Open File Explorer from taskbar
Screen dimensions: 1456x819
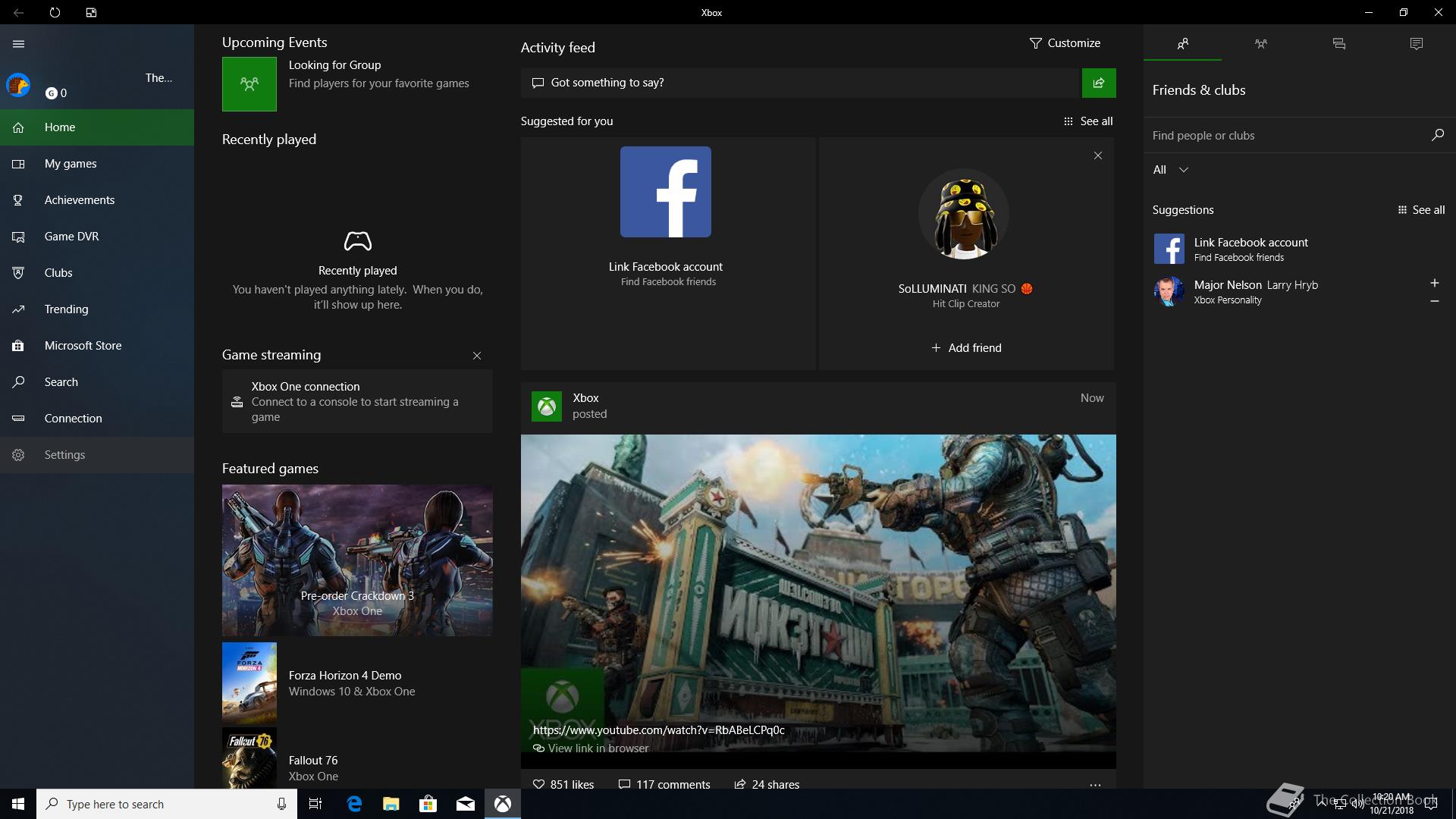391,804
